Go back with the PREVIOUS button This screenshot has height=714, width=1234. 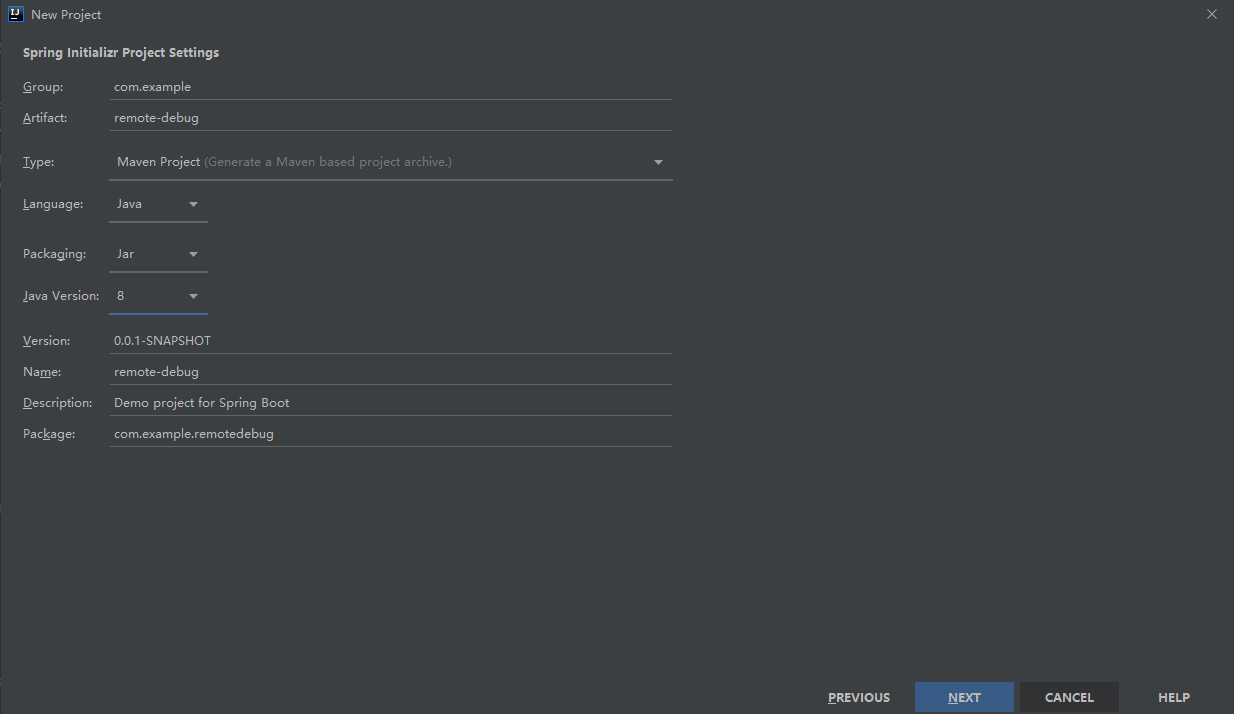(859, 698)
